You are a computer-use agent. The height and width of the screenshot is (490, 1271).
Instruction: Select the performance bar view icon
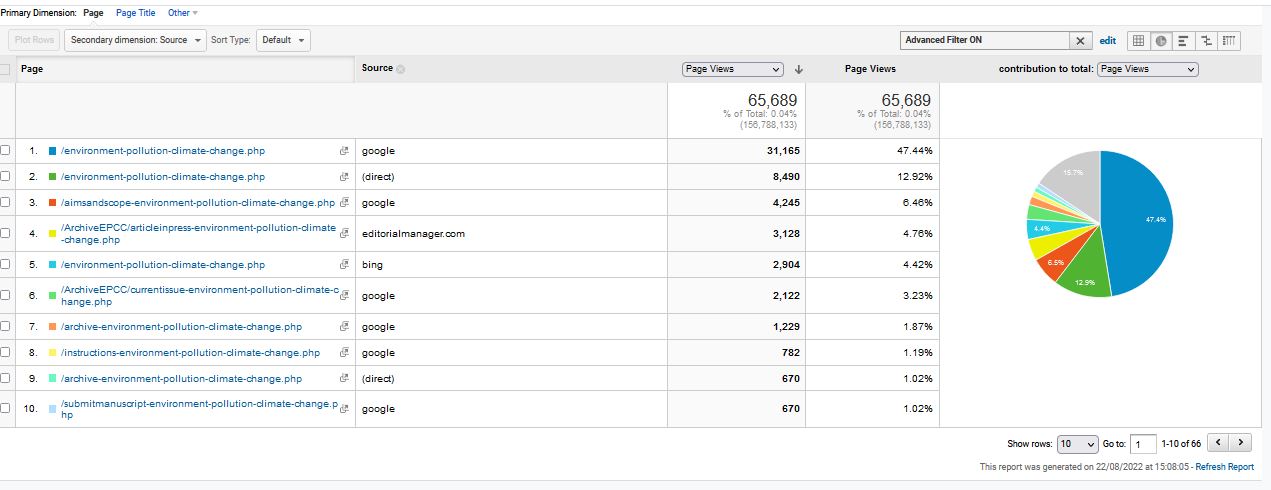tap(1183, 40)
